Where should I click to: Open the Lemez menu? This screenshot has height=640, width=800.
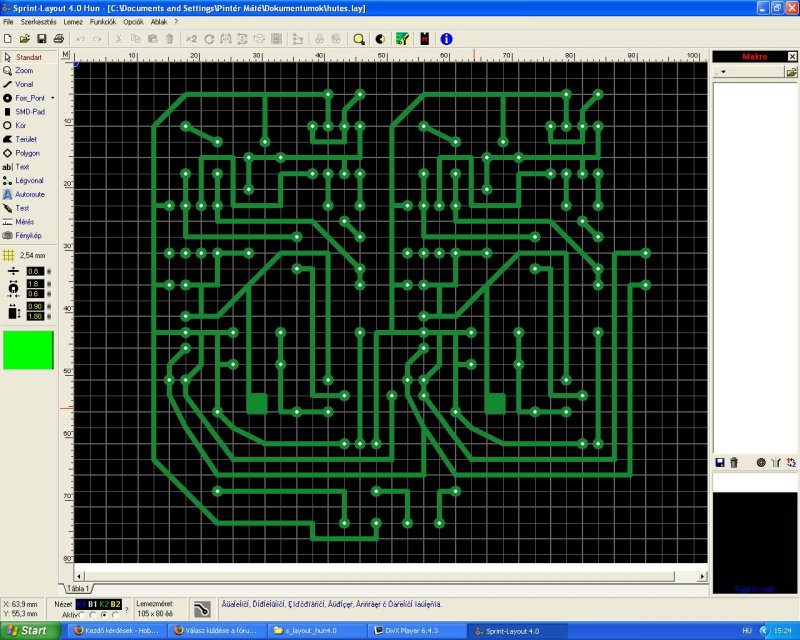pyautogui.click(x=73, y=22)
